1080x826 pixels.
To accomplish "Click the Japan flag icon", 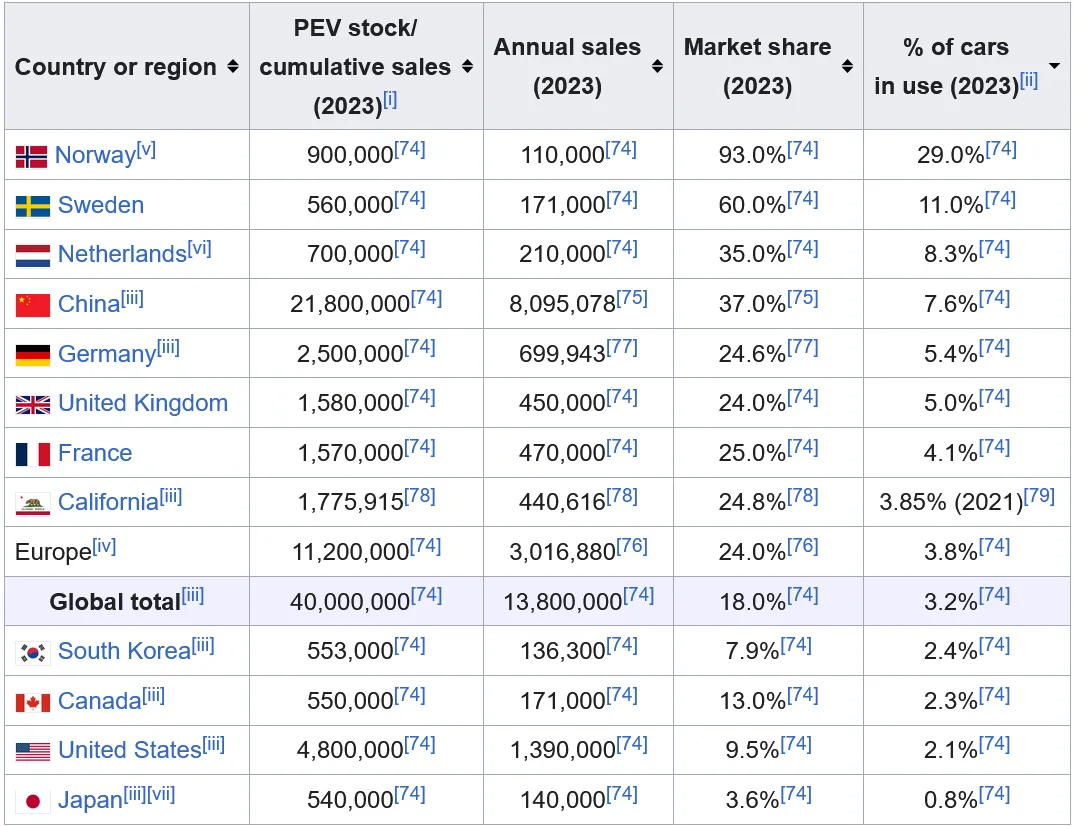I will 32,801.
